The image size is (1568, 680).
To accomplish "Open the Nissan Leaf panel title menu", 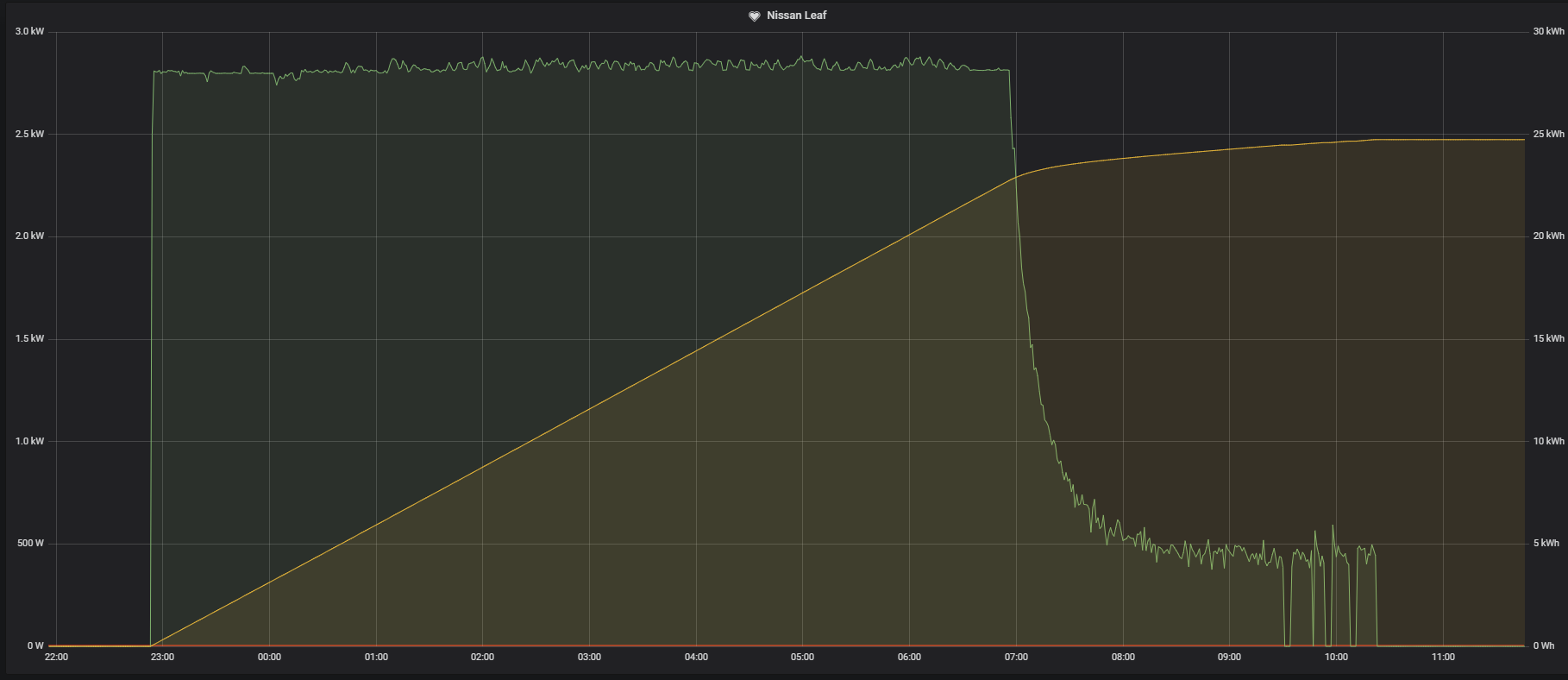I will (796, 16).
